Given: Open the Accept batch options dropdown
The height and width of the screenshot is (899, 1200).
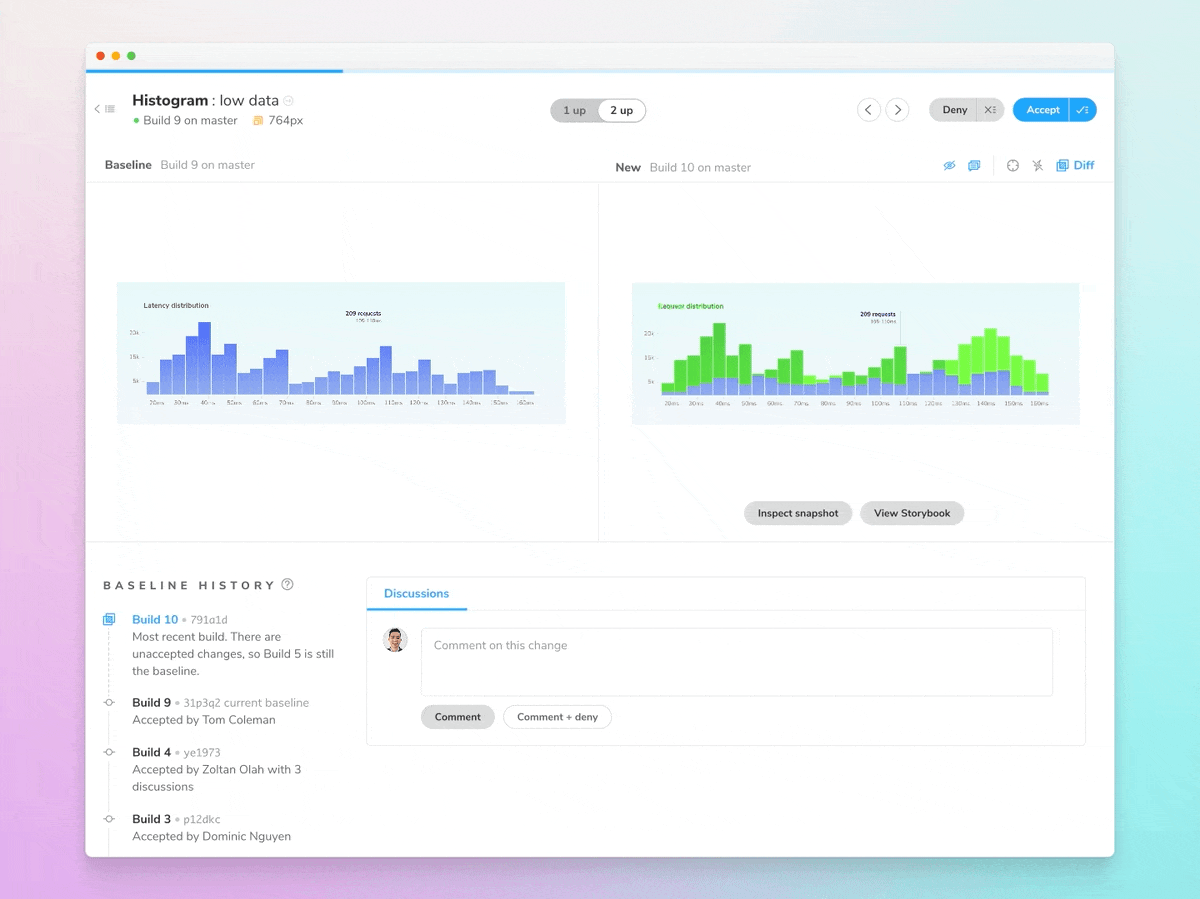Looking at the screenshot, I should click(1083, 110).
